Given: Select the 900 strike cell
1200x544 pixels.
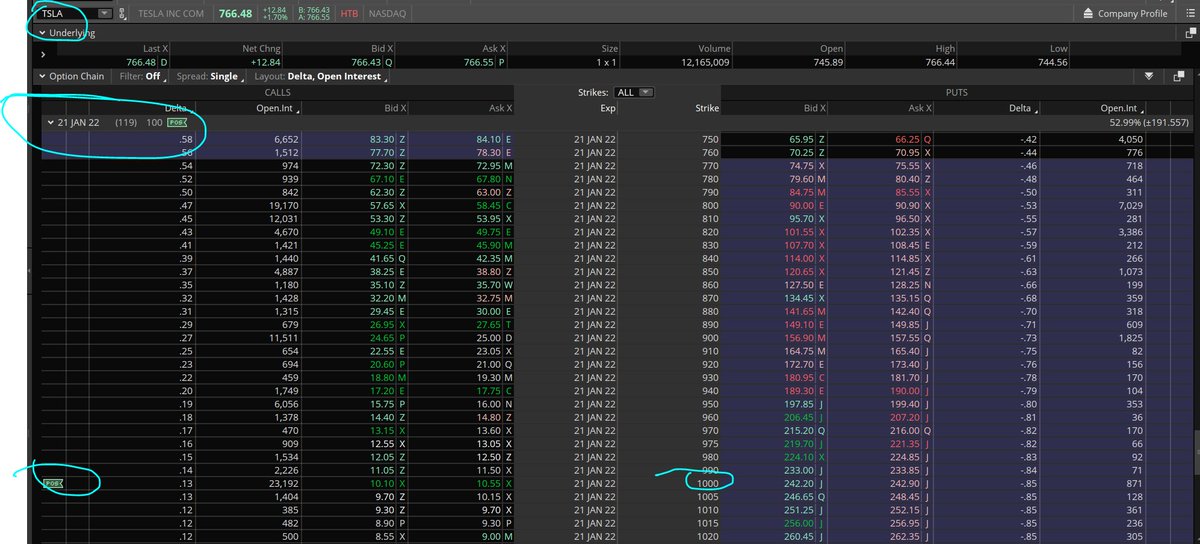Looking at the screenshot, I should click(x=709, y=338).
